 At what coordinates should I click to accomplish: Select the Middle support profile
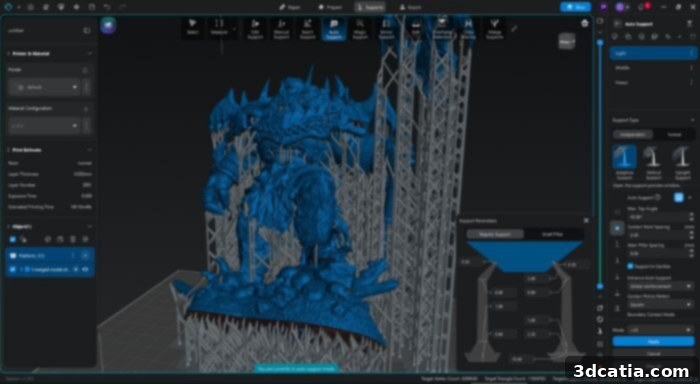(x=653, y=68)
